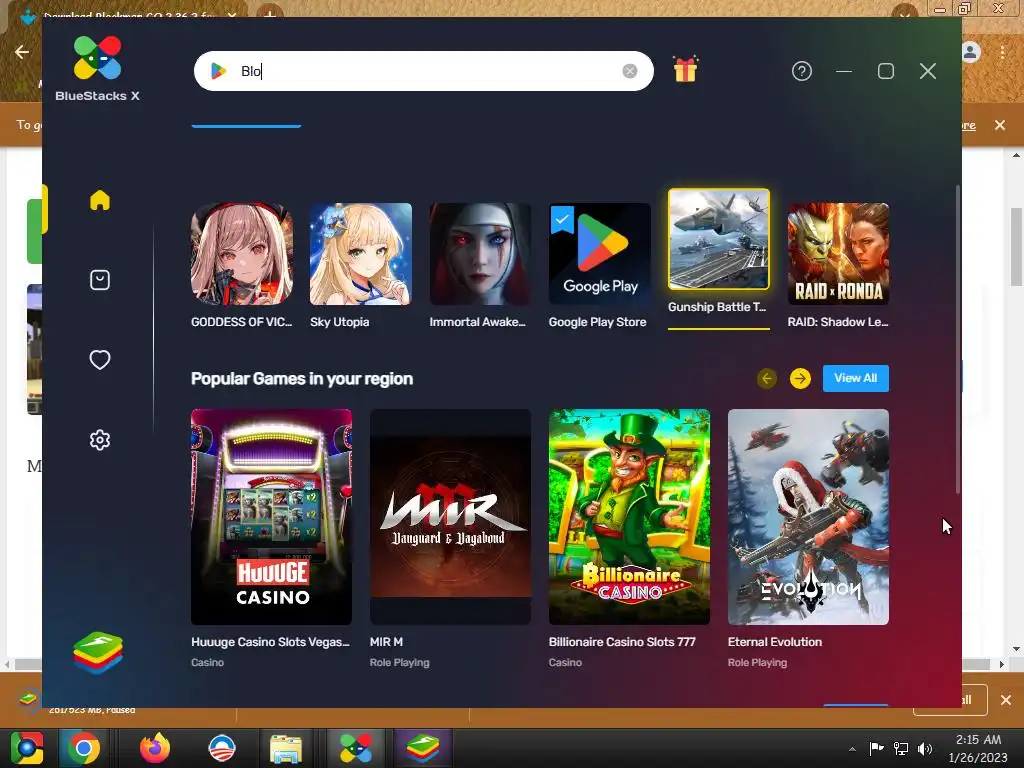This screenshot has width=1024, height=768.
Task: Open Chrome from the taskbar
Action: (x=84, y=748)
